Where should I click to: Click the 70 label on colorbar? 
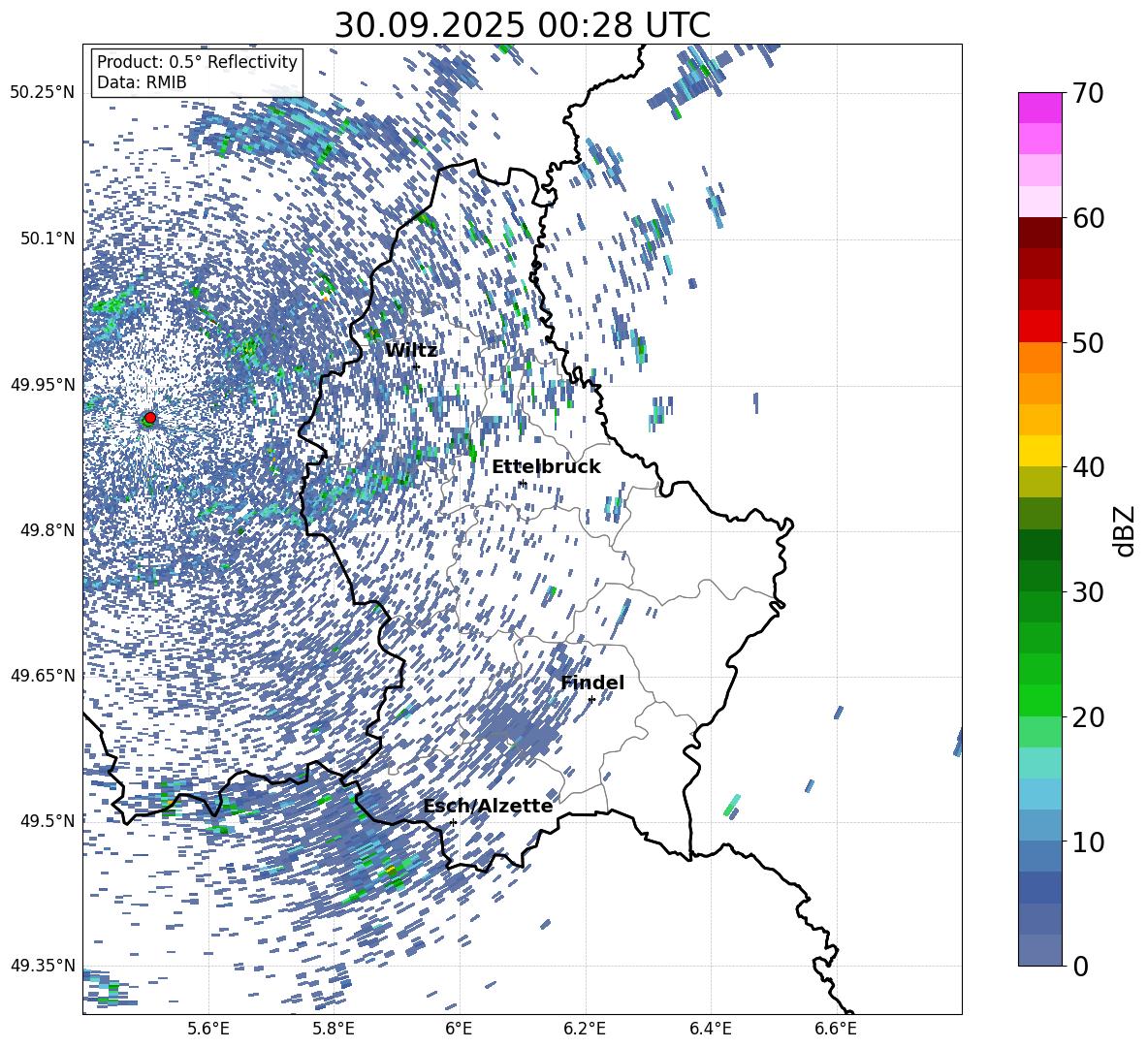coord(1089,93)
